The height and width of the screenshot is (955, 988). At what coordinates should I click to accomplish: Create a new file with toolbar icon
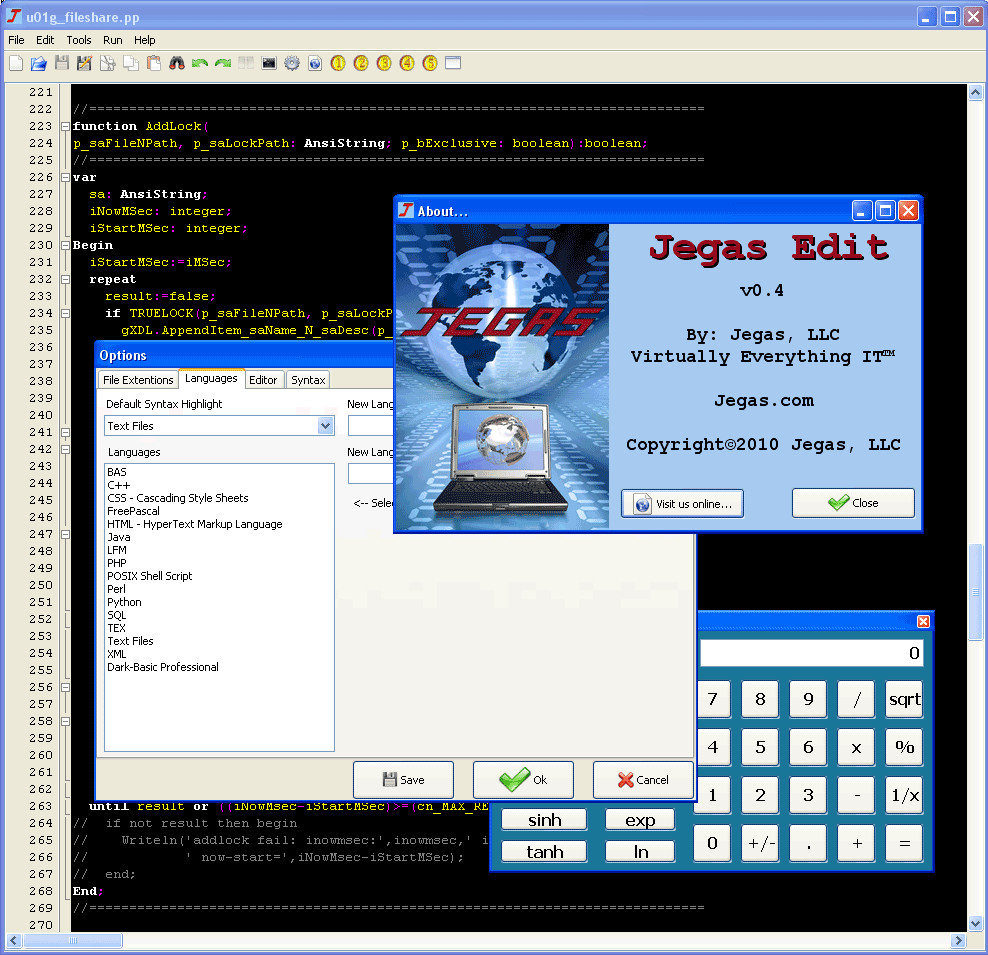pyautogui.click(x=16, y=63)
